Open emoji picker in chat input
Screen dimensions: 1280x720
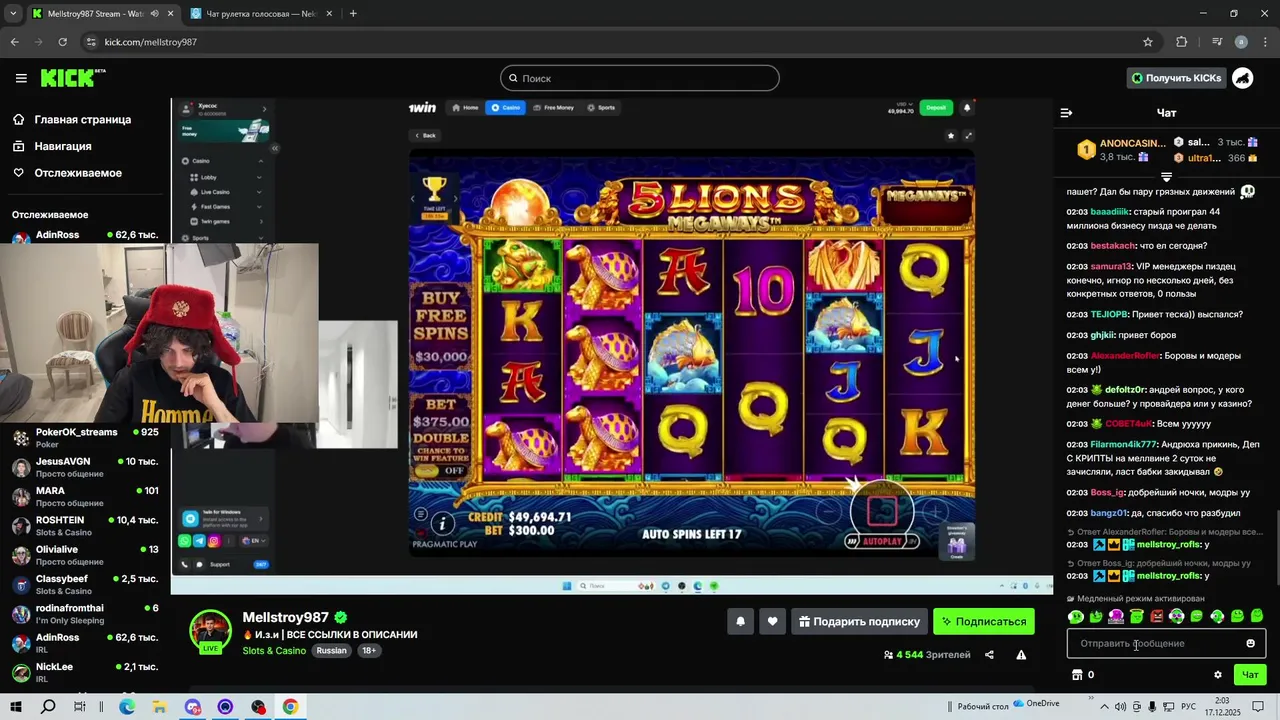click(1250, 643)
